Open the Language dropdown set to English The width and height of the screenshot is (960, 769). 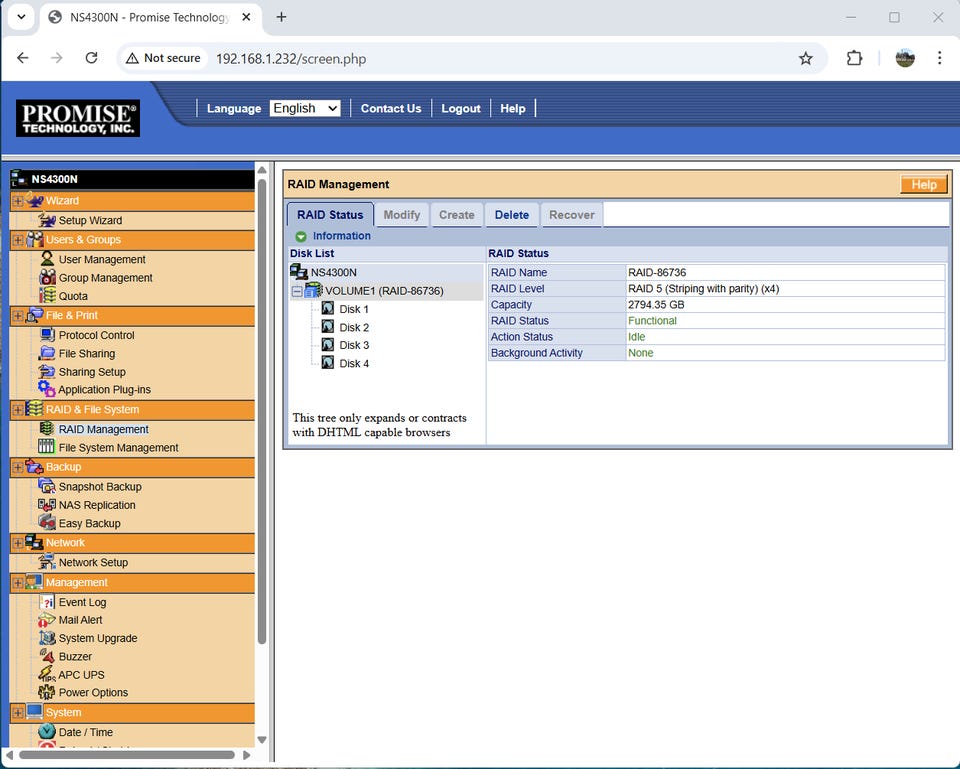(305, 108)
